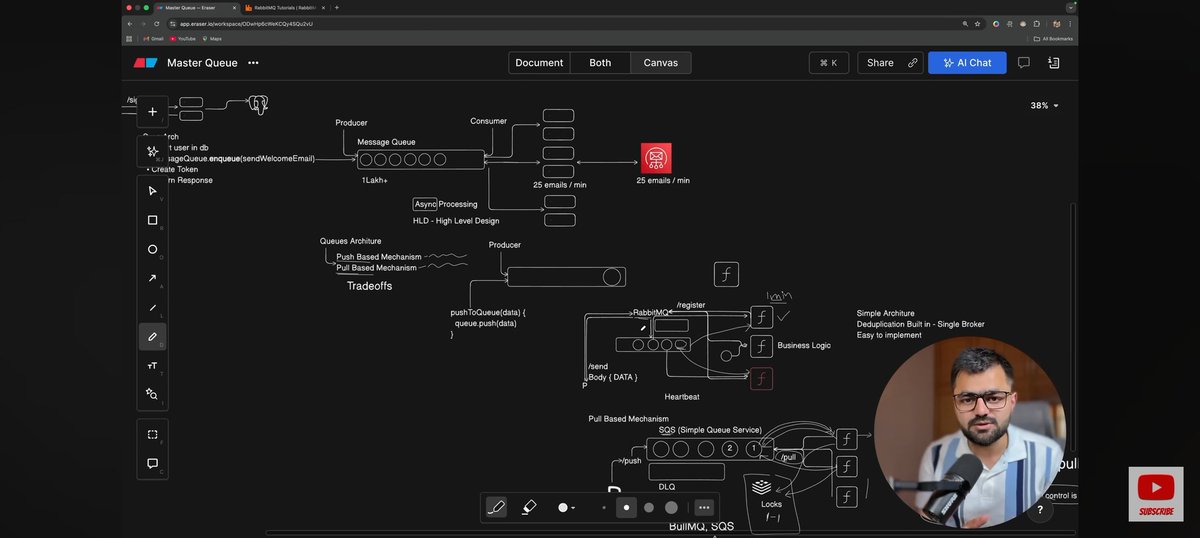
Task: Click the browser back arrow
Action: [x=130, y=23]
